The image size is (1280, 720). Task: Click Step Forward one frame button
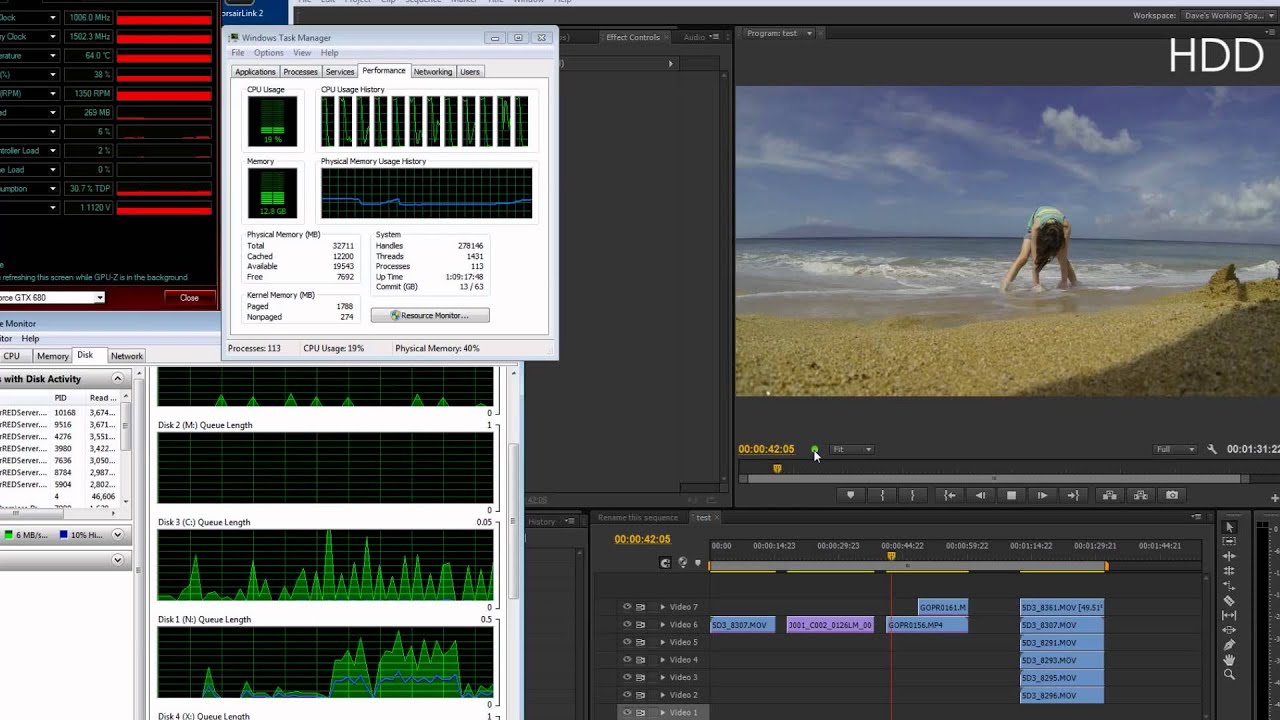1042,495
